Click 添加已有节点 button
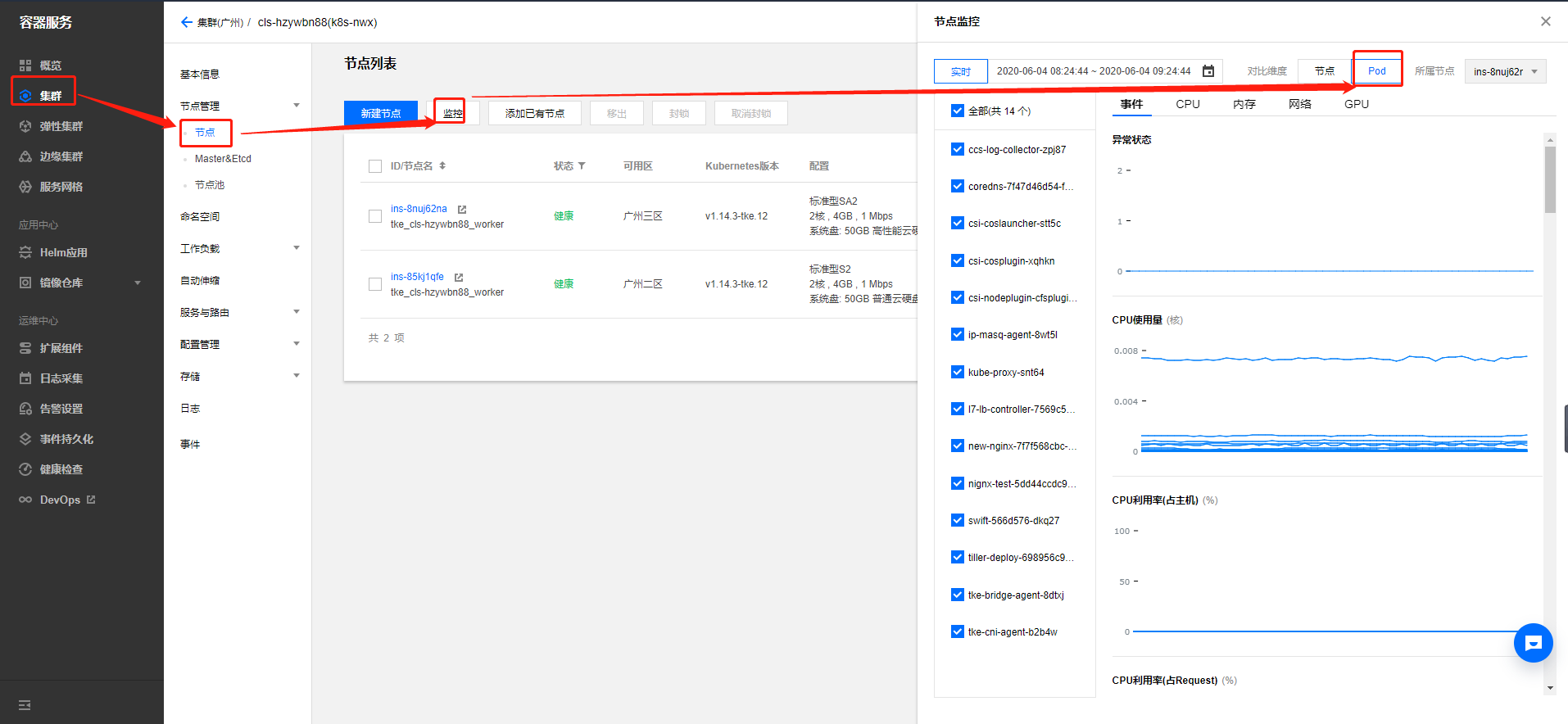1568x724 pixels. 535,113
